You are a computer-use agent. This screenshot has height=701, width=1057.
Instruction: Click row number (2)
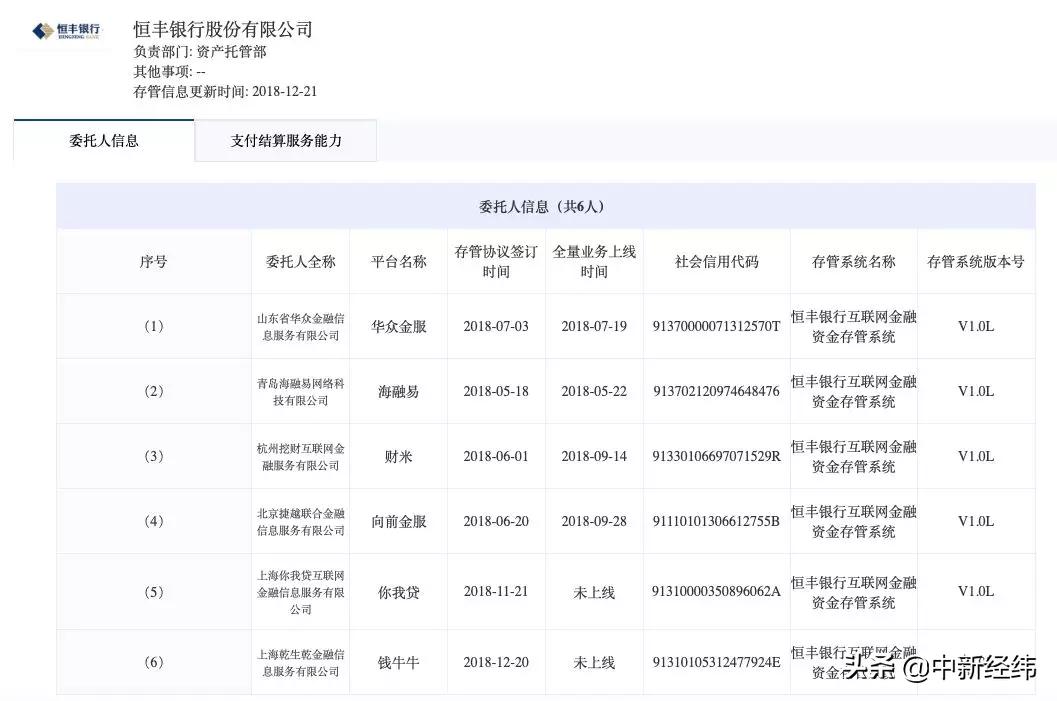pyautogui.click(x=154, y=391)
